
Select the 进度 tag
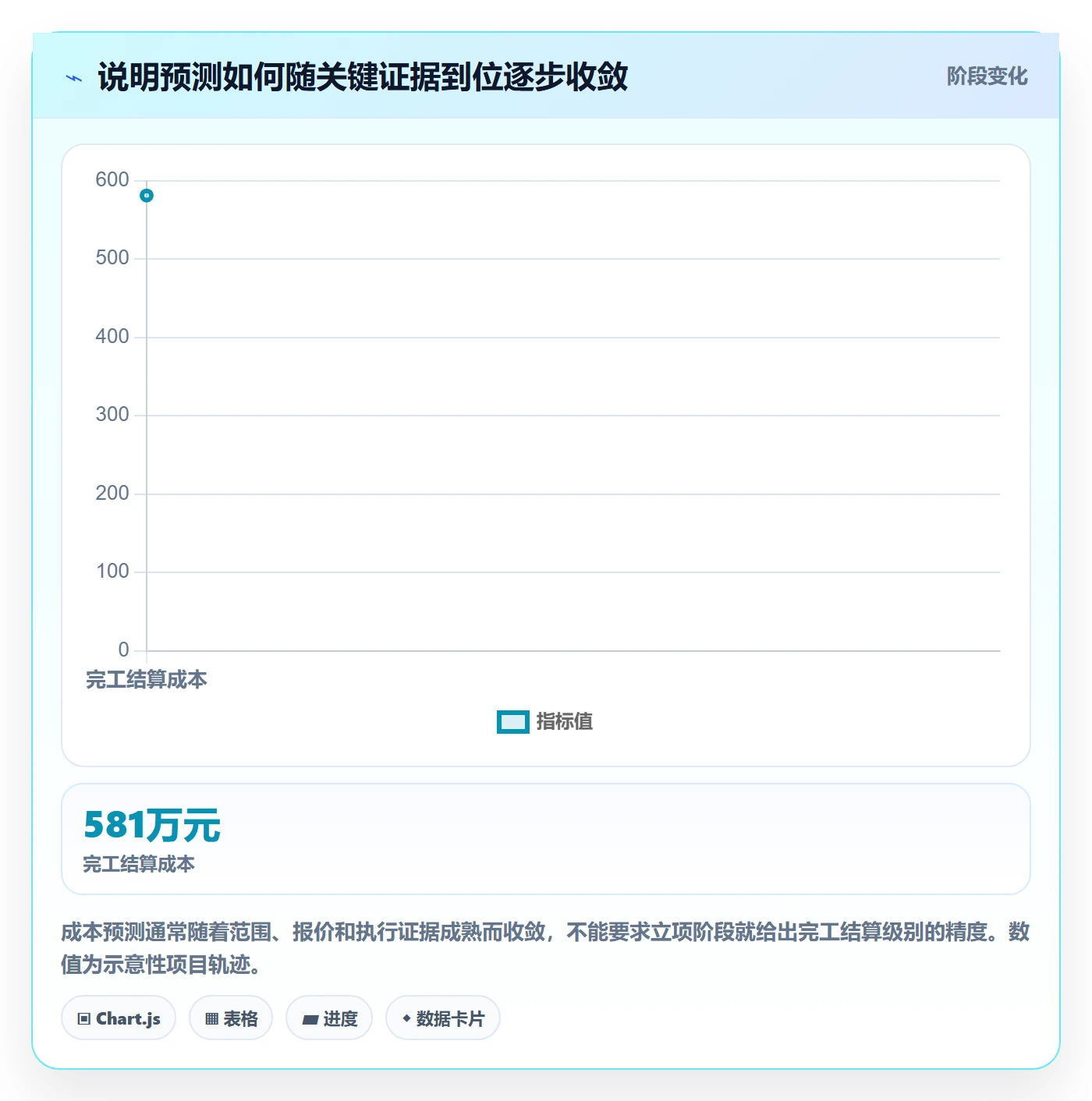[x=329, y=1018]
